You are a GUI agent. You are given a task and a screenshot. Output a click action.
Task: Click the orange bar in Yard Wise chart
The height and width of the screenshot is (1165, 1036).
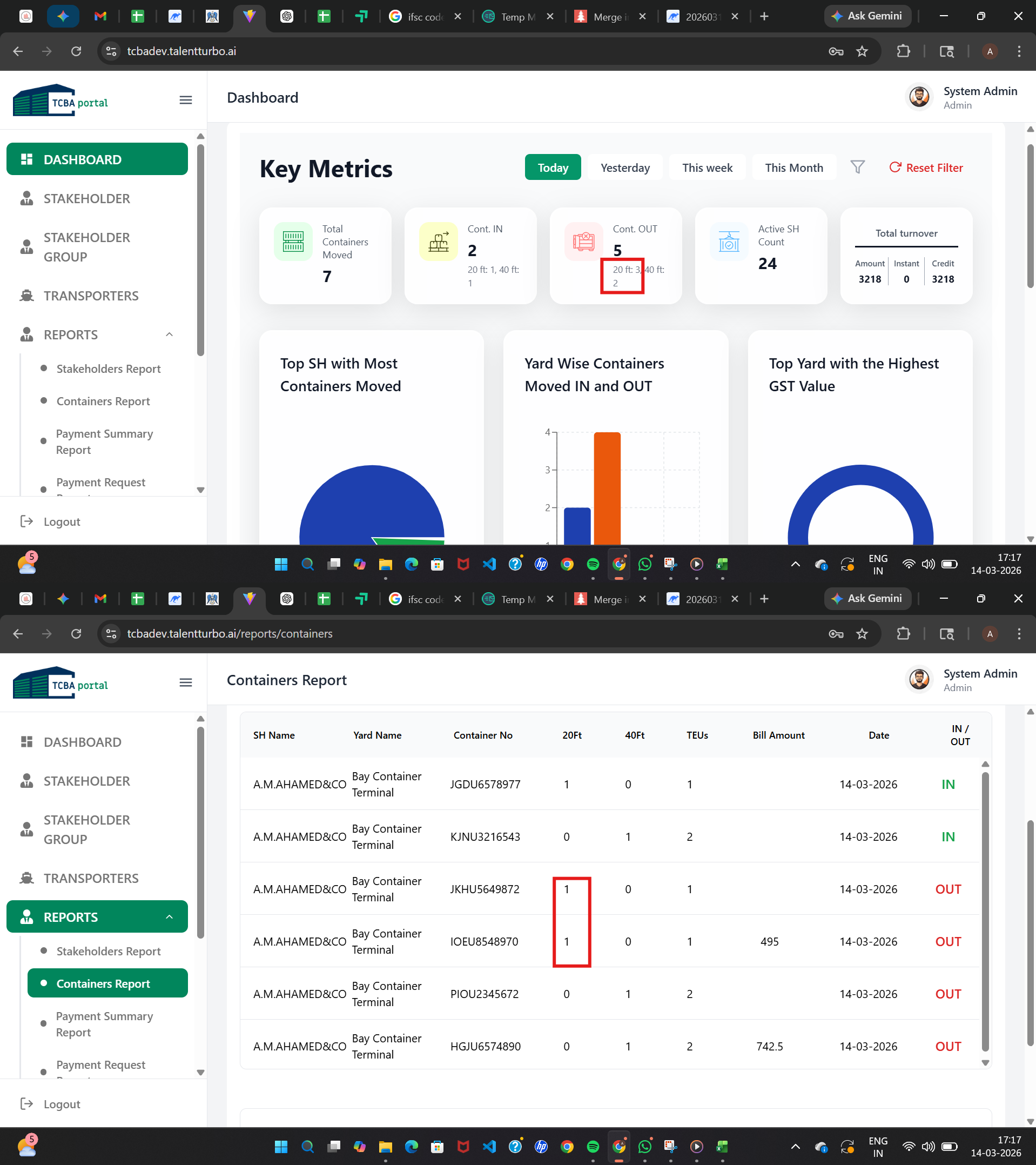click(x=607, y=488)
